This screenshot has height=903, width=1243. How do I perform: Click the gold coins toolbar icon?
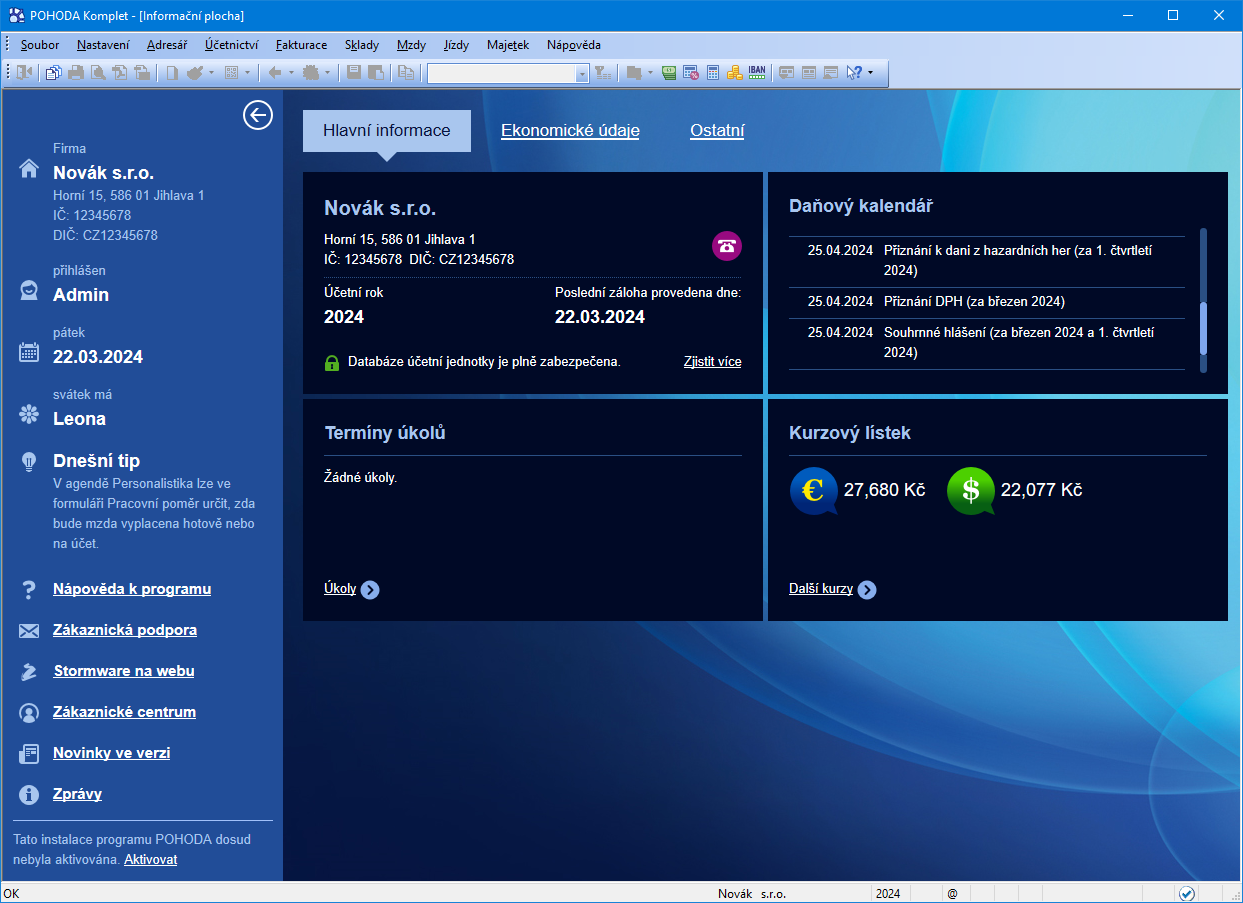[x=735, y=72]
